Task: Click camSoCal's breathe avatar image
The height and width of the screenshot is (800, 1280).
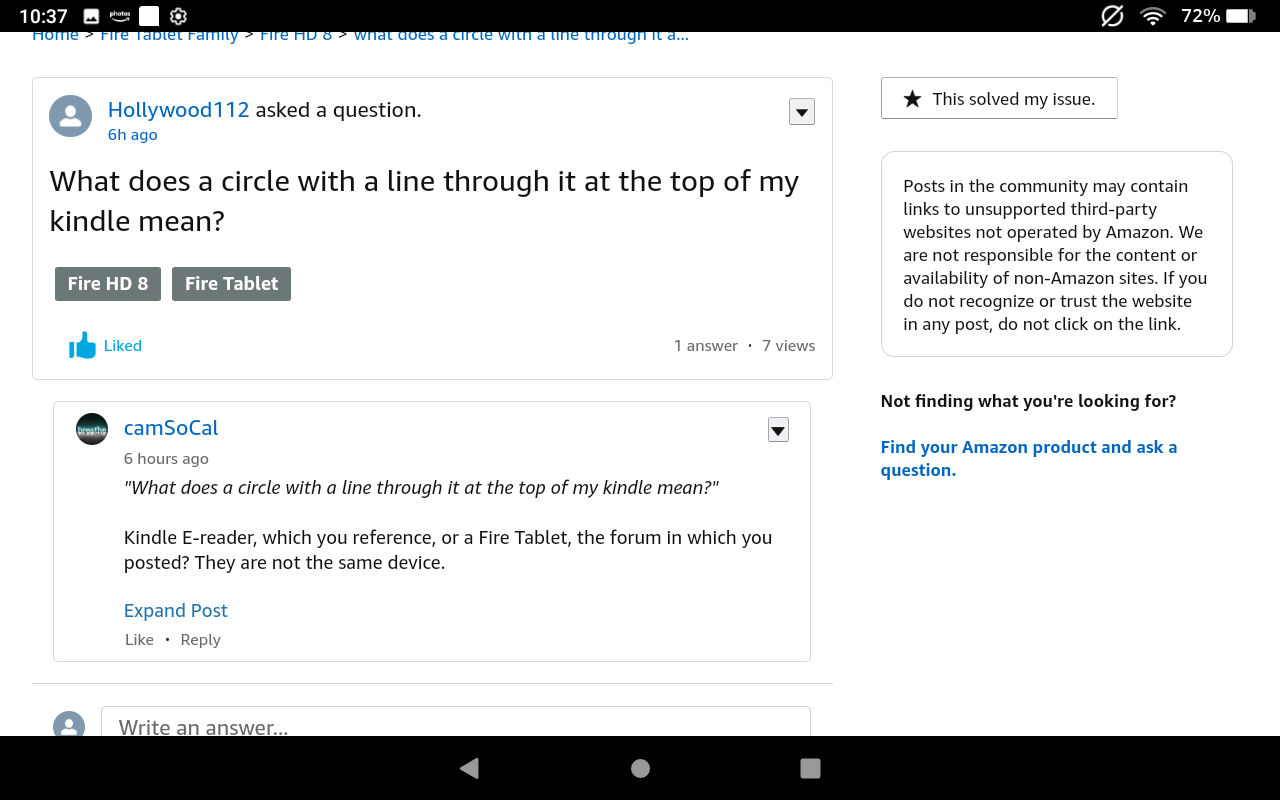Action: [92, 429]
